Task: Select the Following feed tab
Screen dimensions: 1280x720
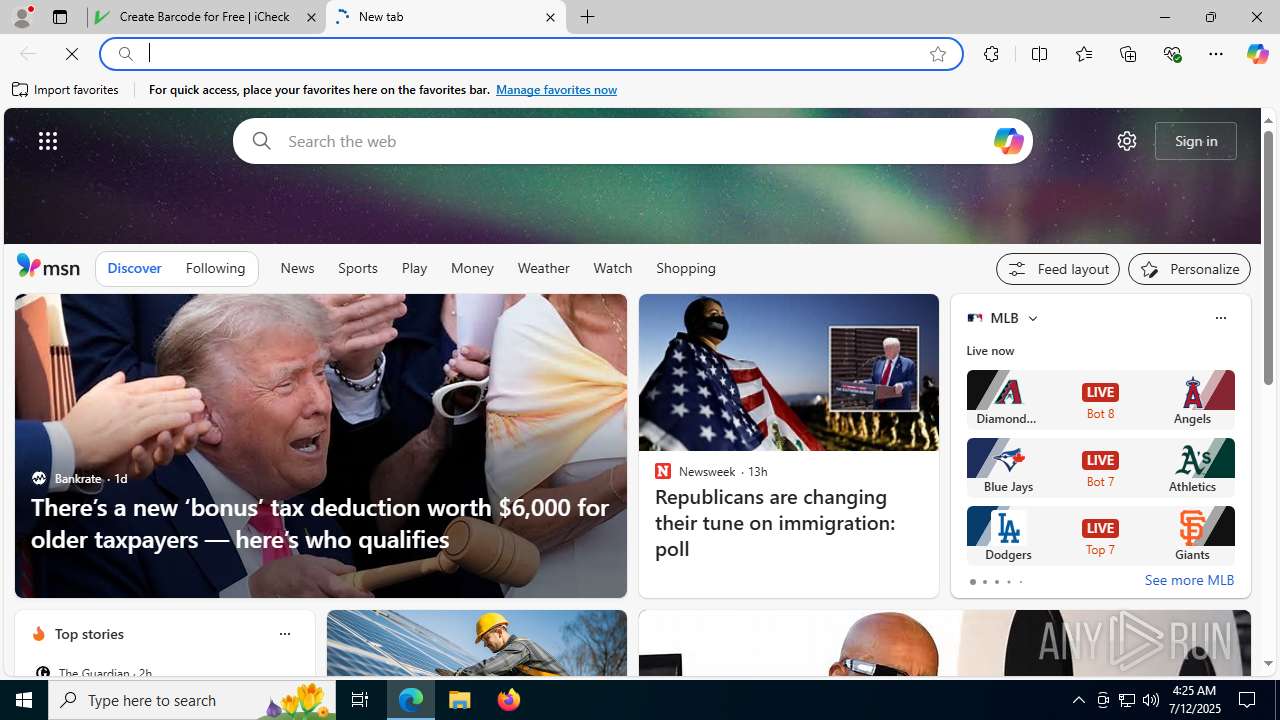Action: [x=215, y=268]
